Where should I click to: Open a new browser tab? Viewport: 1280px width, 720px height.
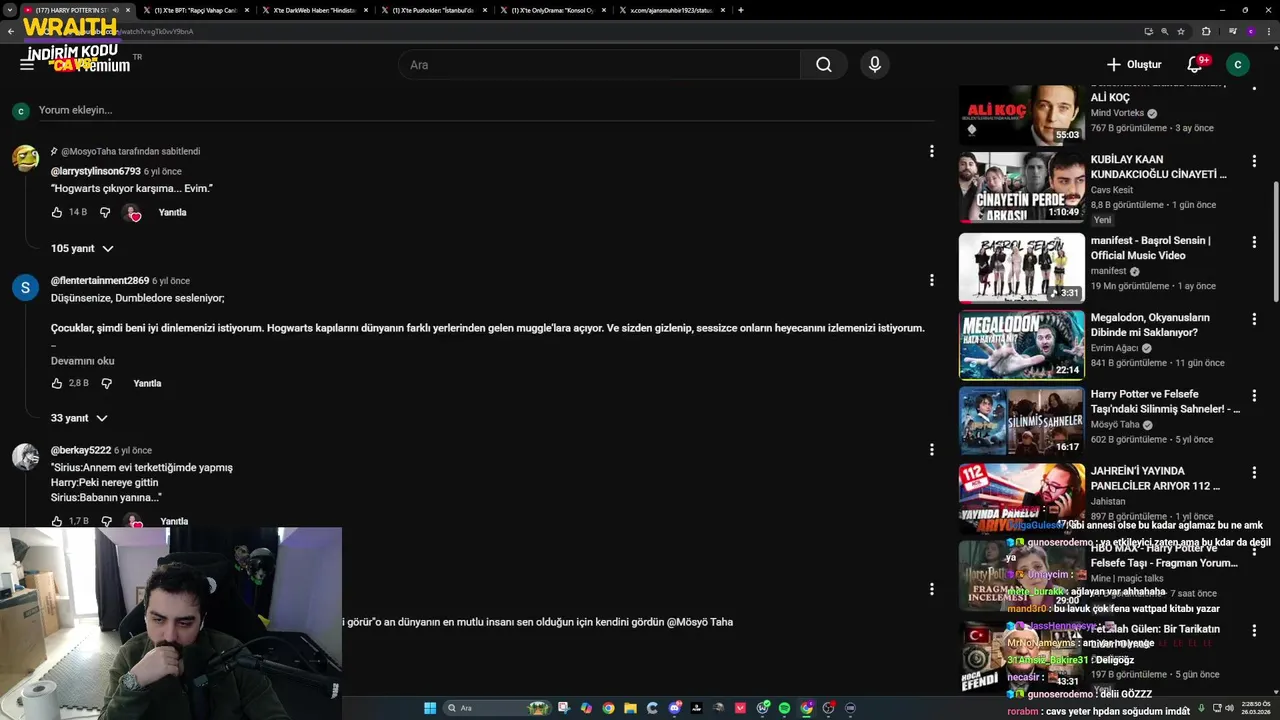(x=740, y=10)
